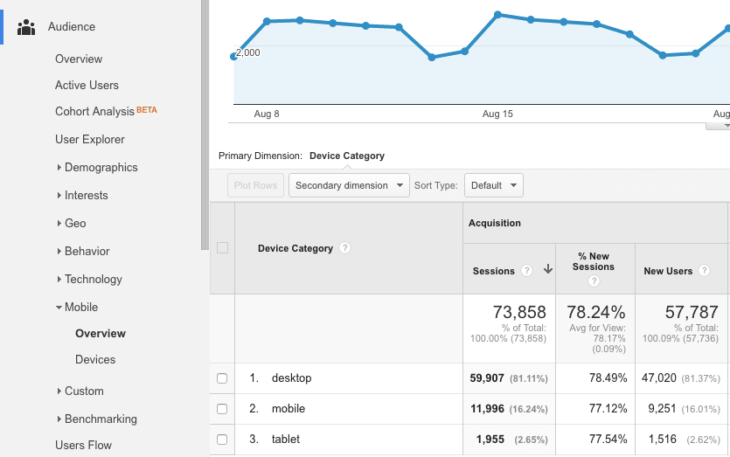Click the Sessions sort arrow

pos(548,269)
